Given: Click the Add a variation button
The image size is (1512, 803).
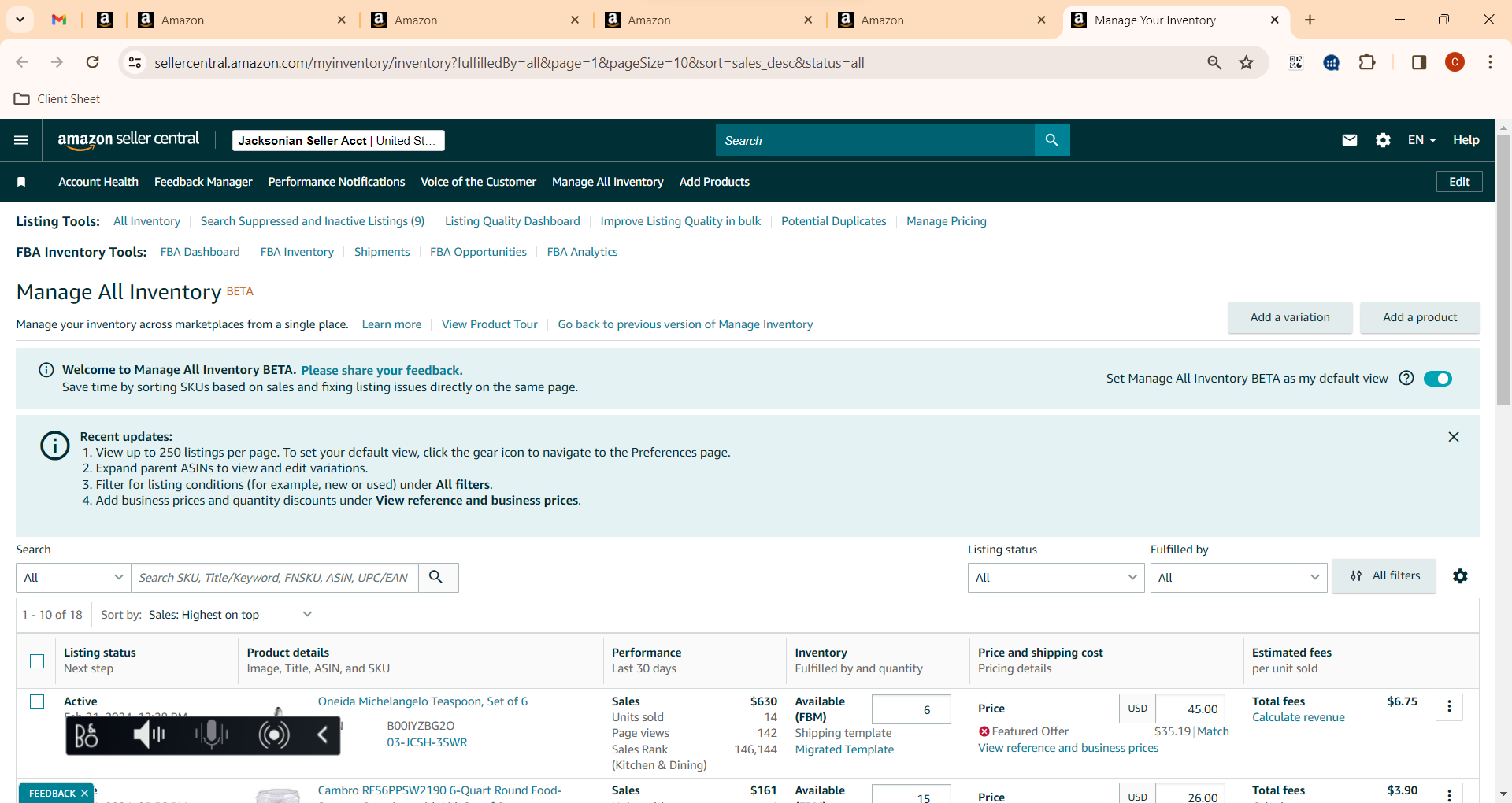Looking at the screenshot, I should pyautogui.click(x=1290, y=317).
